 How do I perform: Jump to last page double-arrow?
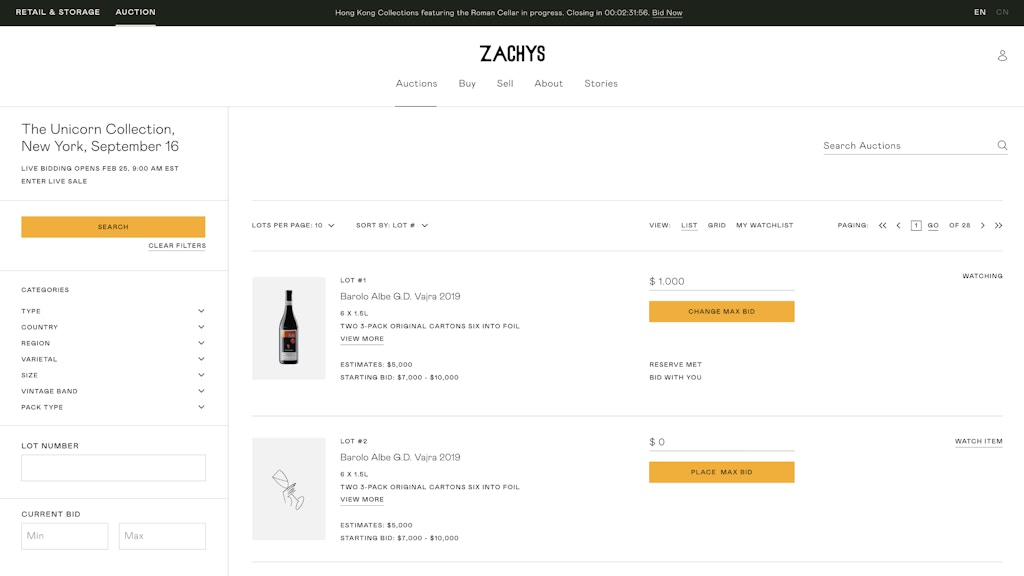click(x=999, y=225)
